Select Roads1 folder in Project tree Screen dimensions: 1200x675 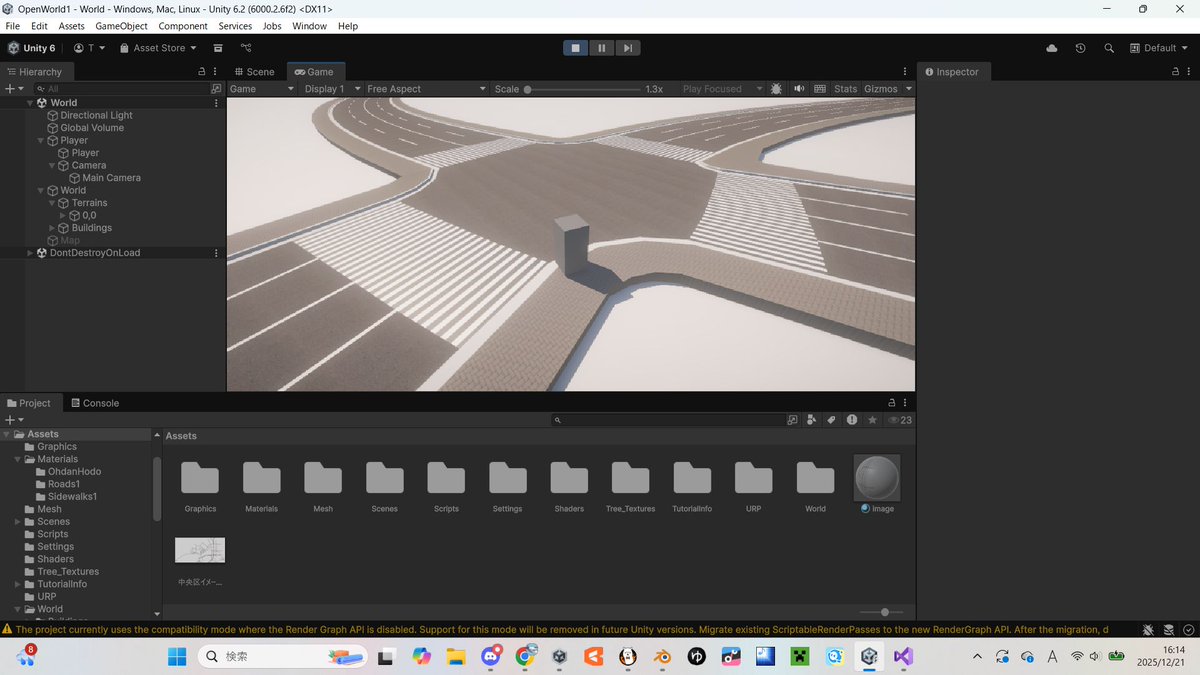tap(64, 484)
